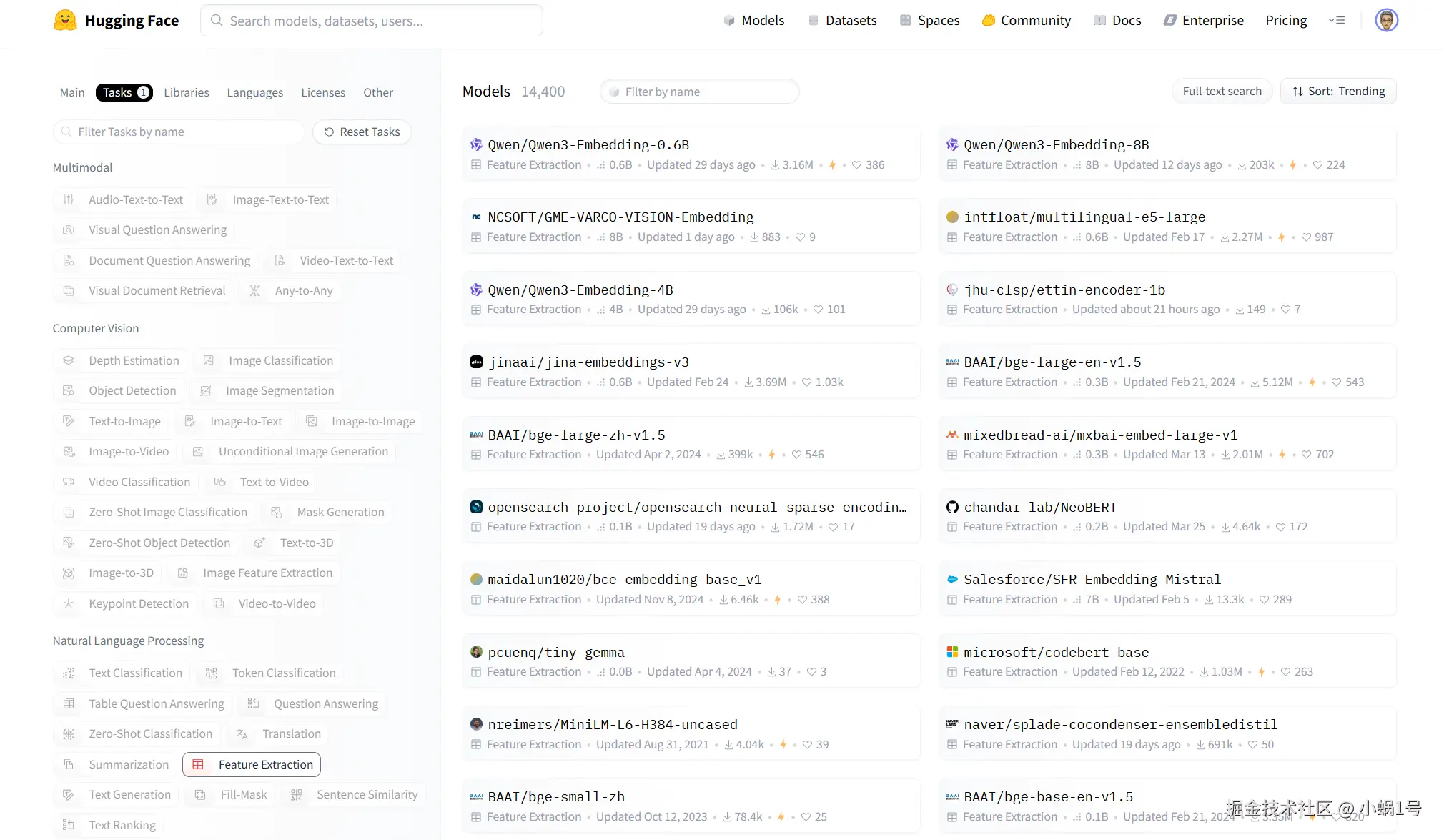Click the Salesforce cloud icon
The image size is (1444, 840).
[x=952, y=580]
